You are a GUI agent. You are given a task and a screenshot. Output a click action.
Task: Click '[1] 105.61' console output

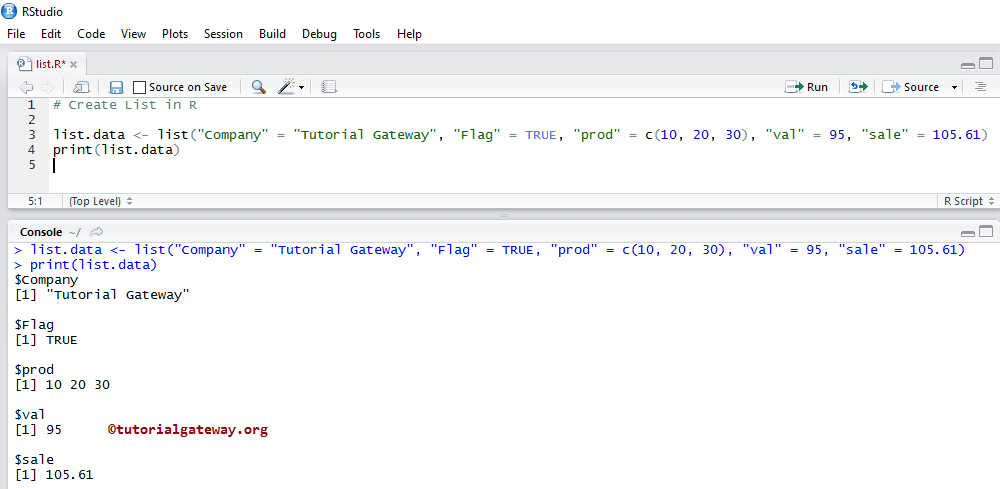pos(54,475)
